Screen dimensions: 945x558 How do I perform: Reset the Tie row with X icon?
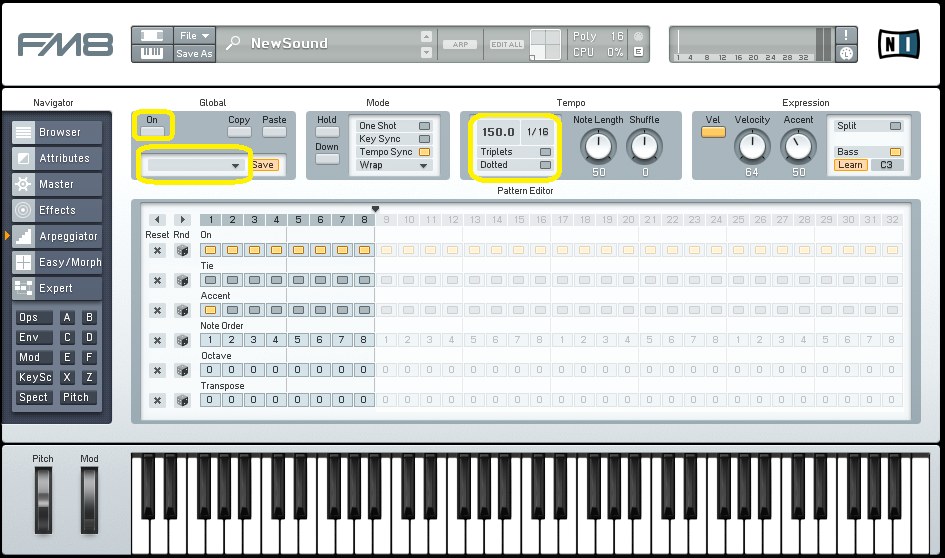(x=157, y=280)
